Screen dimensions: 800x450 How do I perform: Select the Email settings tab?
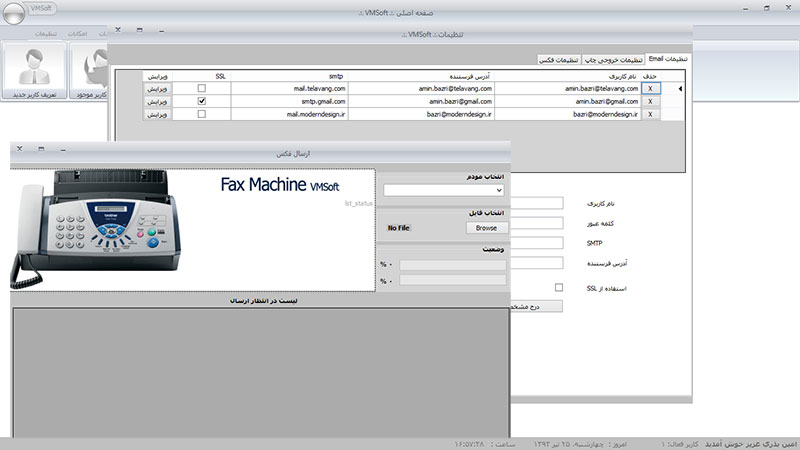coord(667,59)
